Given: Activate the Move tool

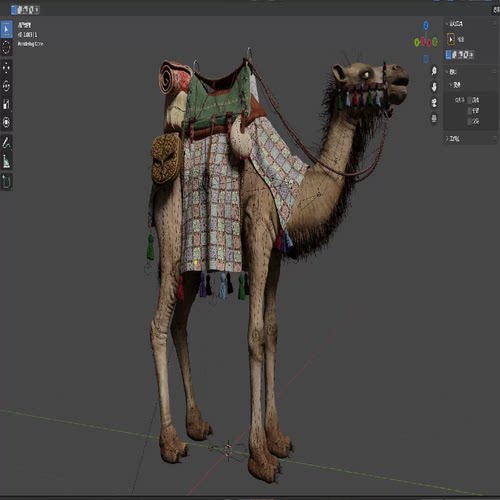Looking at the screenshot, I should click(6, 68).
